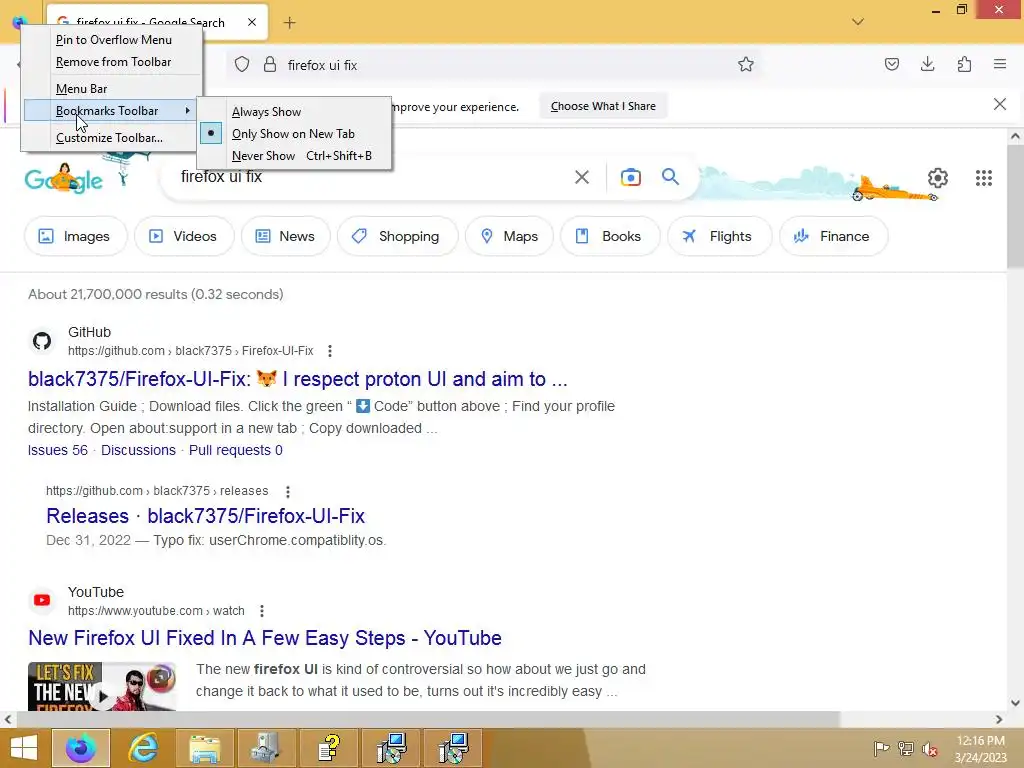Dismiss the data sharing notification bar
This screenshot has height=768, width=1024.
click(999, 104)
